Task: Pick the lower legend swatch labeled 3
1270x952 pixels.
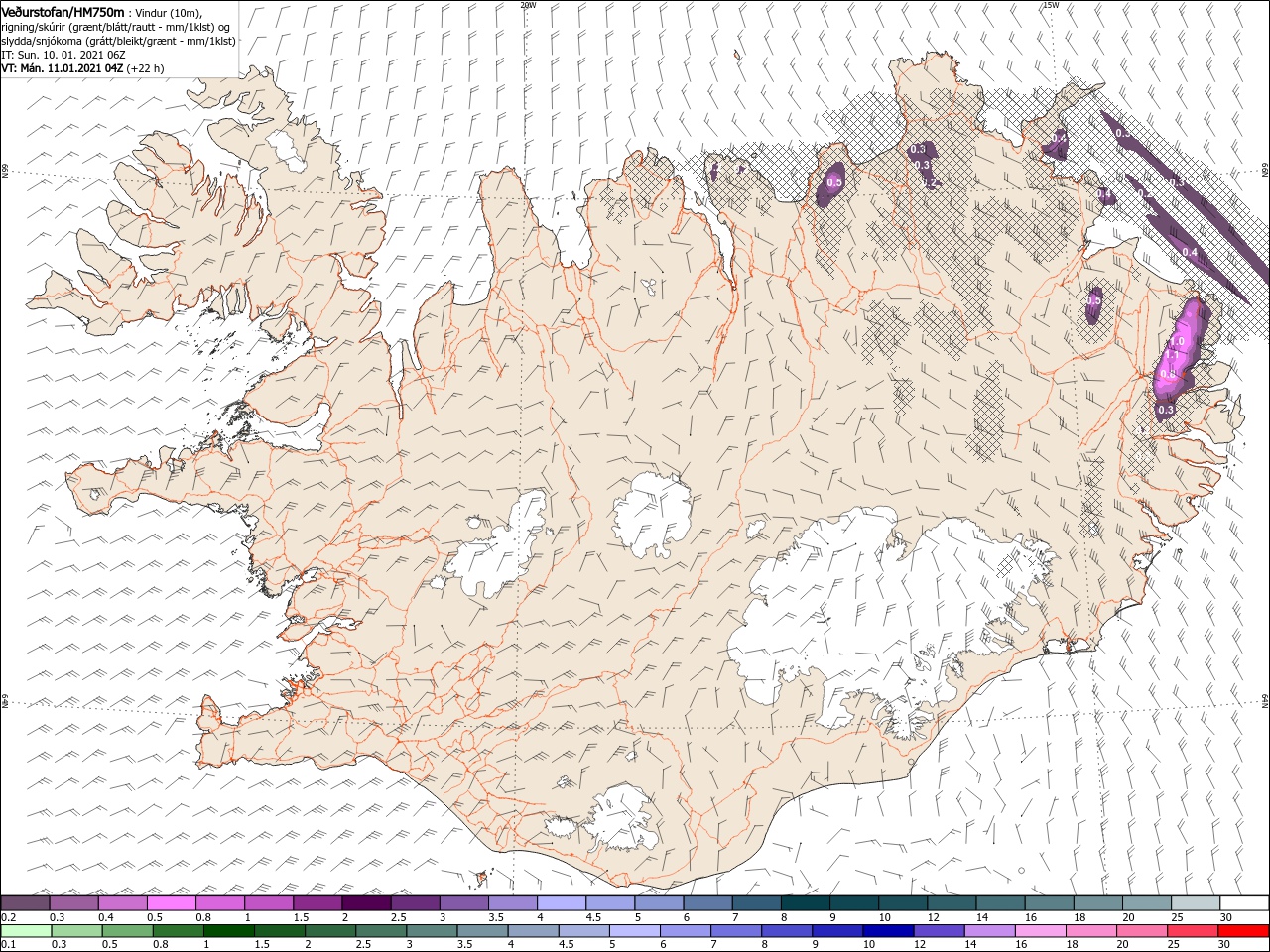Action: (432, 931)
